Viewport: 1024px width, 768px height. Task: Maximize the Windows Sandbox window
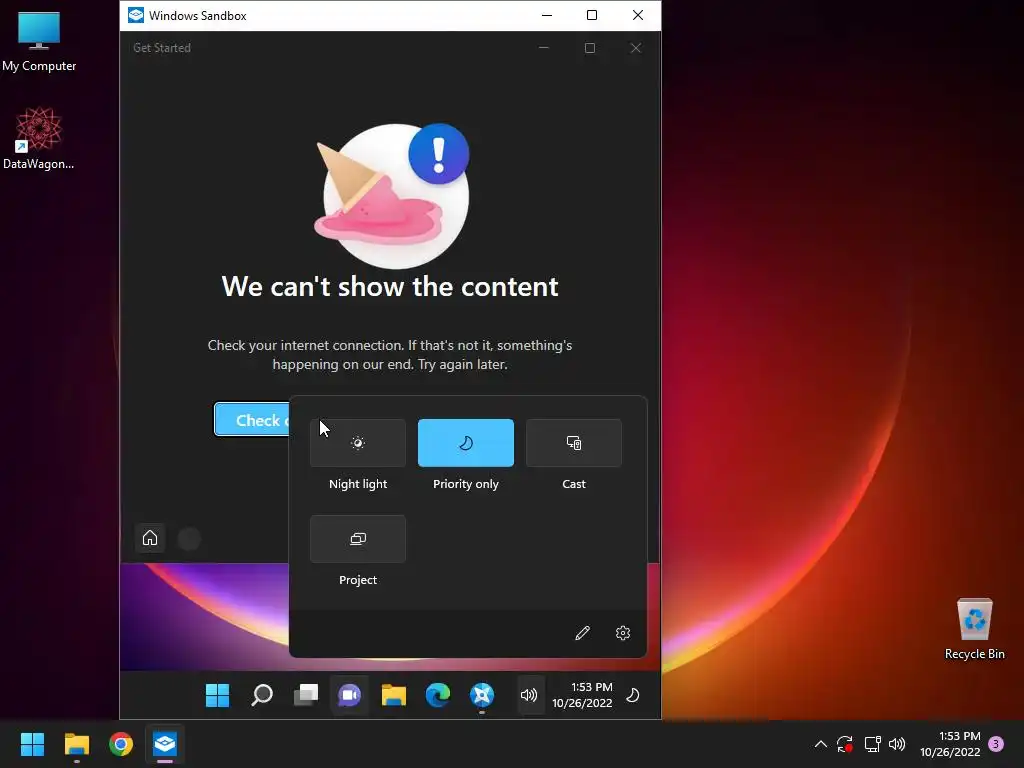(x=592, y=15)
